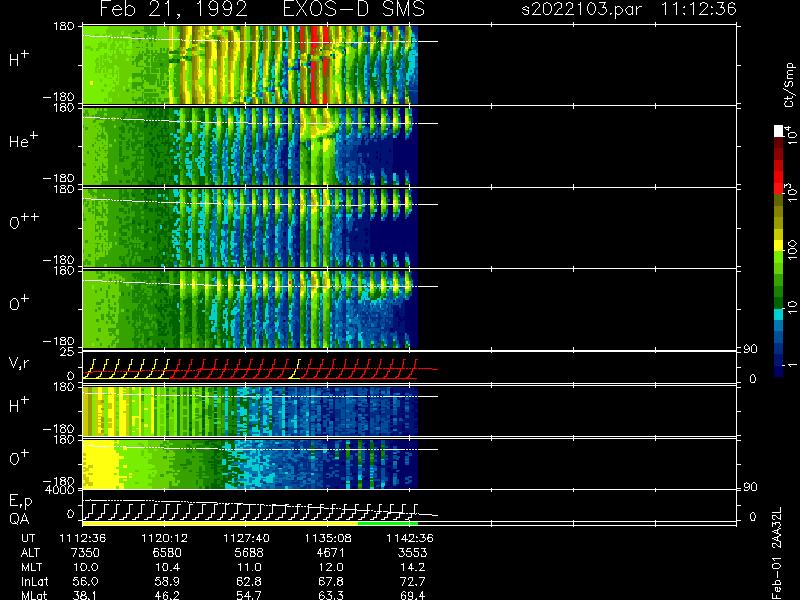
Task: Click the InLat value '72.7'
Action: [412, 581]
